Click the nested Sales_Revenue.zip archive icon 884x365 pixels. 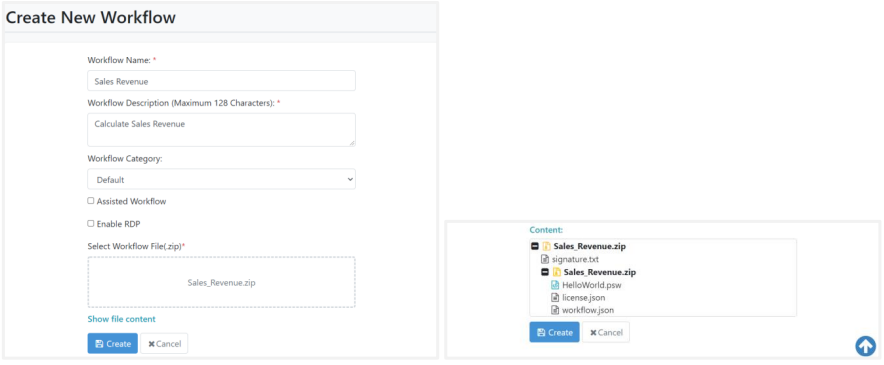point(556,272)
